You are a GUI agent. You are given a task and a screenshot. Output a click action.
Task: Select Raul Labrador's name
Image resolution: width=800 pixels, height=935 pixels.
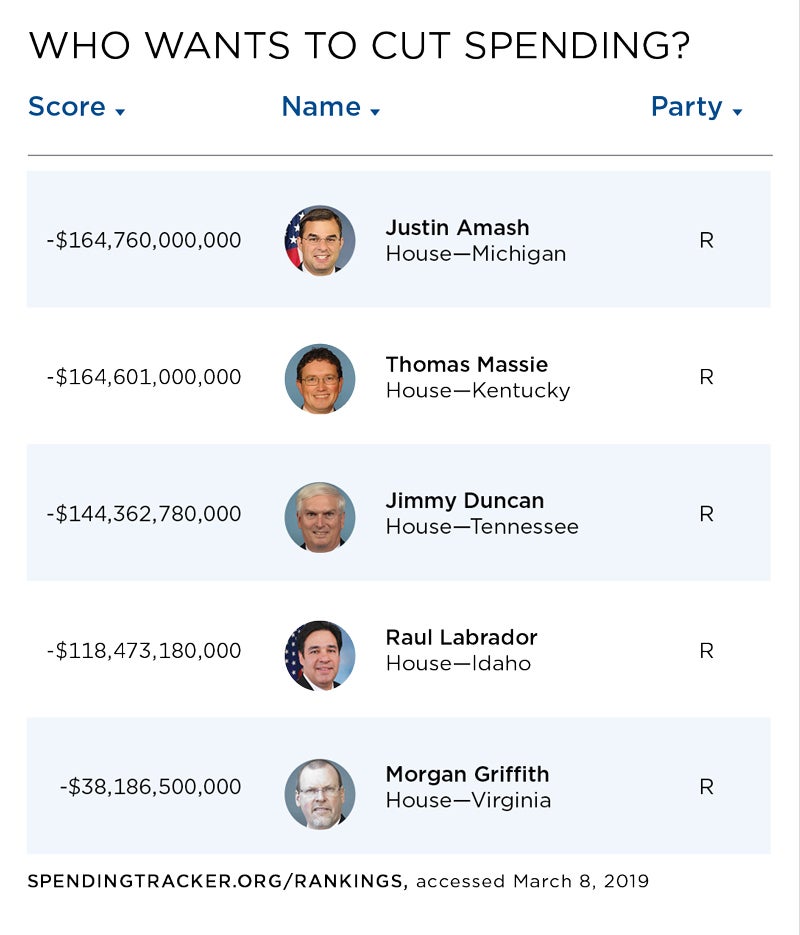(x=461, y=638)
